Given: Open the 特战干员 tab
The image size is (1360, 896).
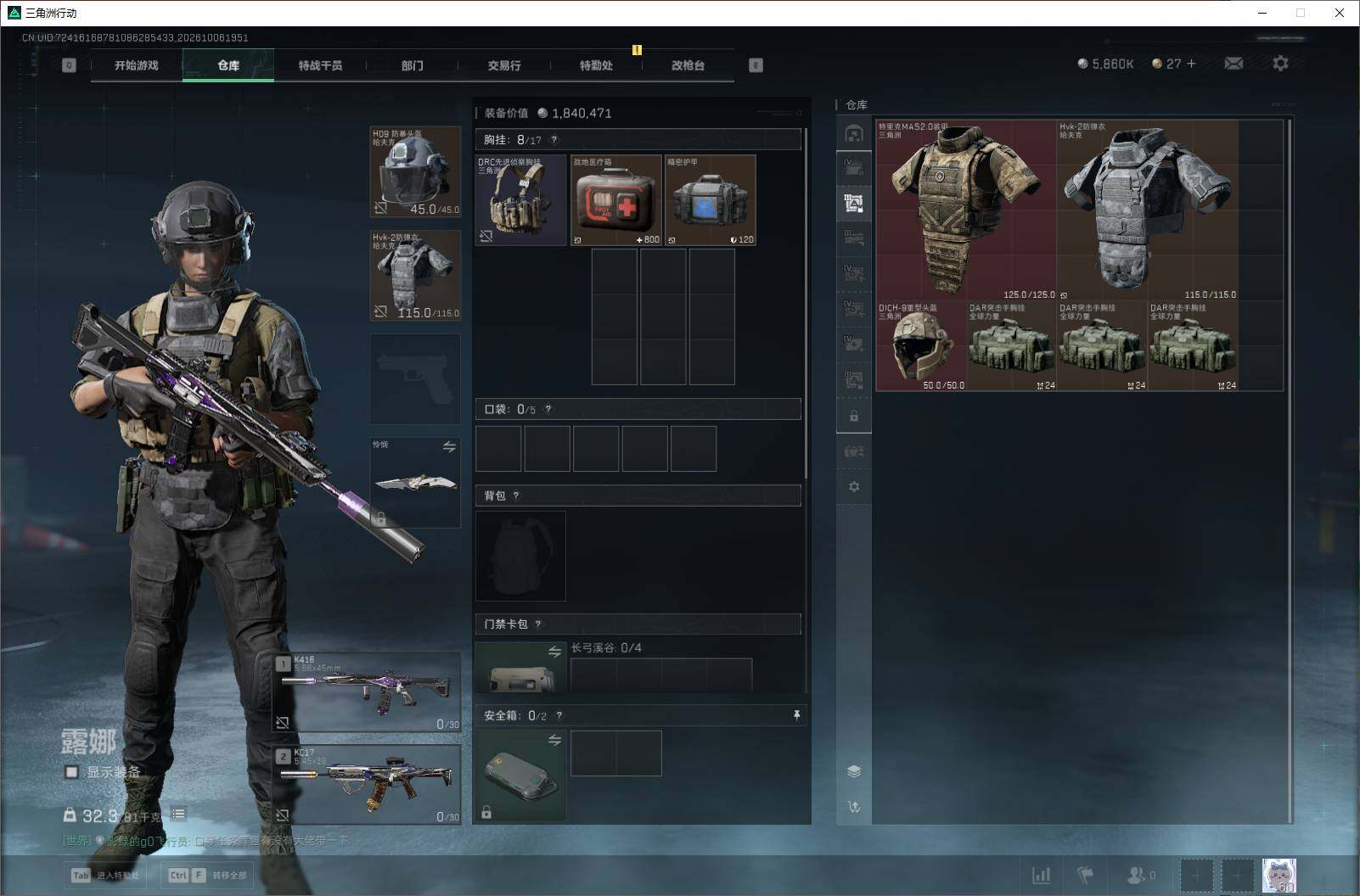Looking at the screenshot, I should 320,65.
